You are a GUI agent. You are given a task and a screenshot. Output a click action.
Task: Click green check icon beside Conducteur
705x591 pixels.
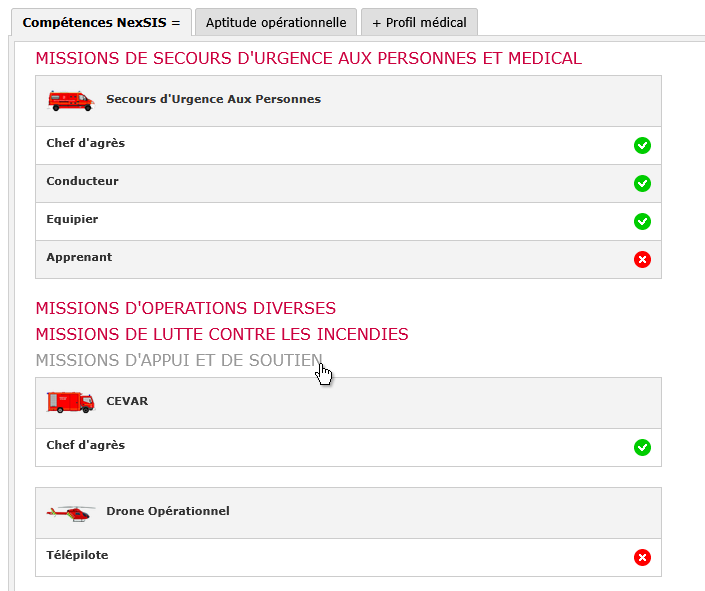pos(642,183)
